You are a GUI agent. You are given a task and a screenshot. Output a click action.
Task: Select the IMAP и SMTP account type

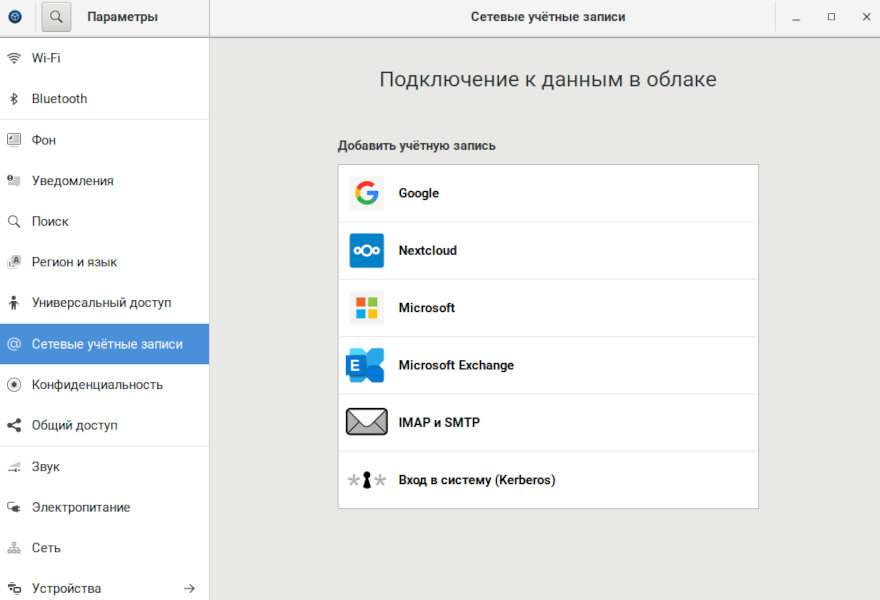(x=439, y=423)
